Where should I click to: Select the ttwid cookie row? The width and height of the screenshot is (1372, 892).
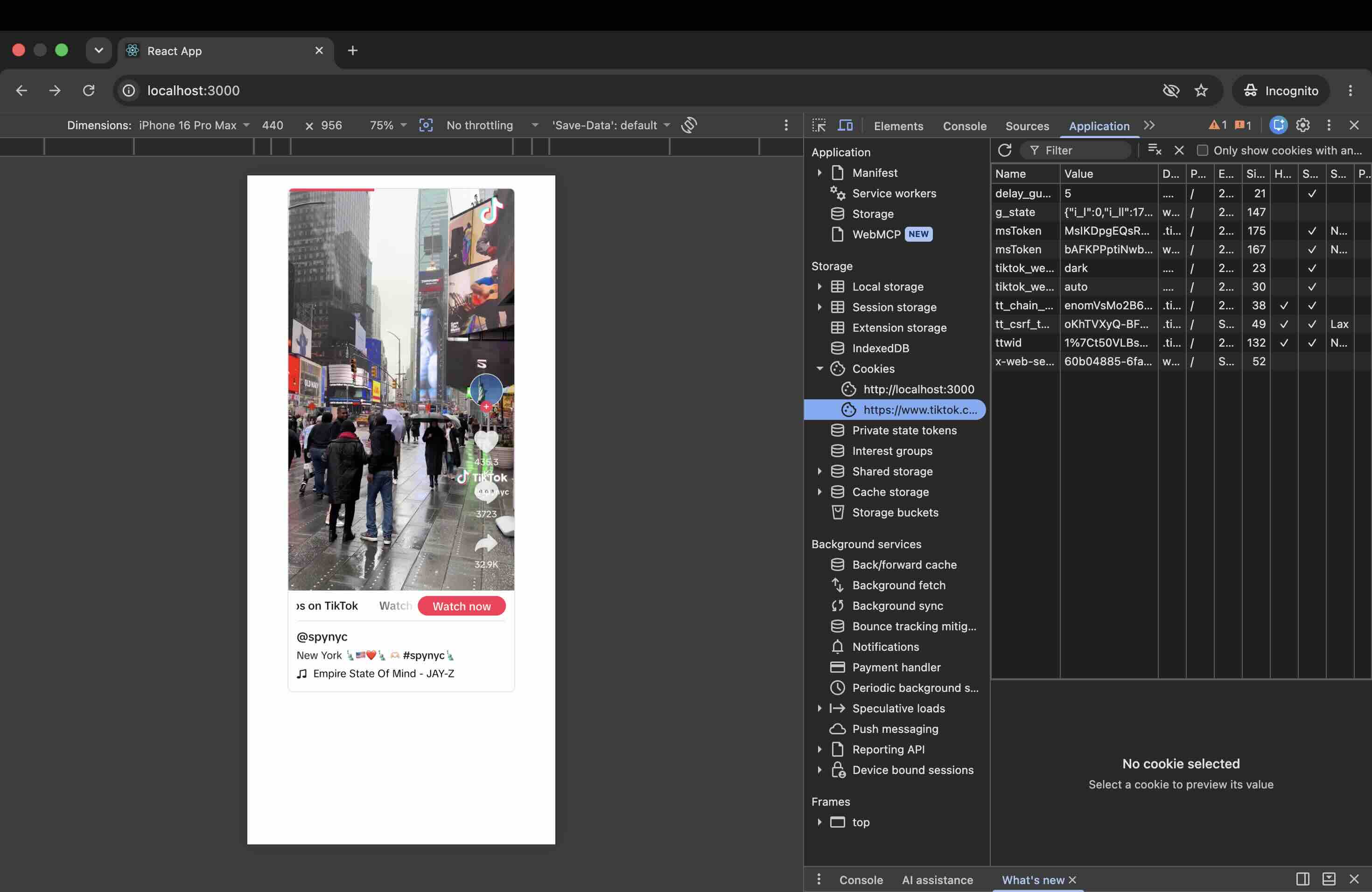point(1181,343)
